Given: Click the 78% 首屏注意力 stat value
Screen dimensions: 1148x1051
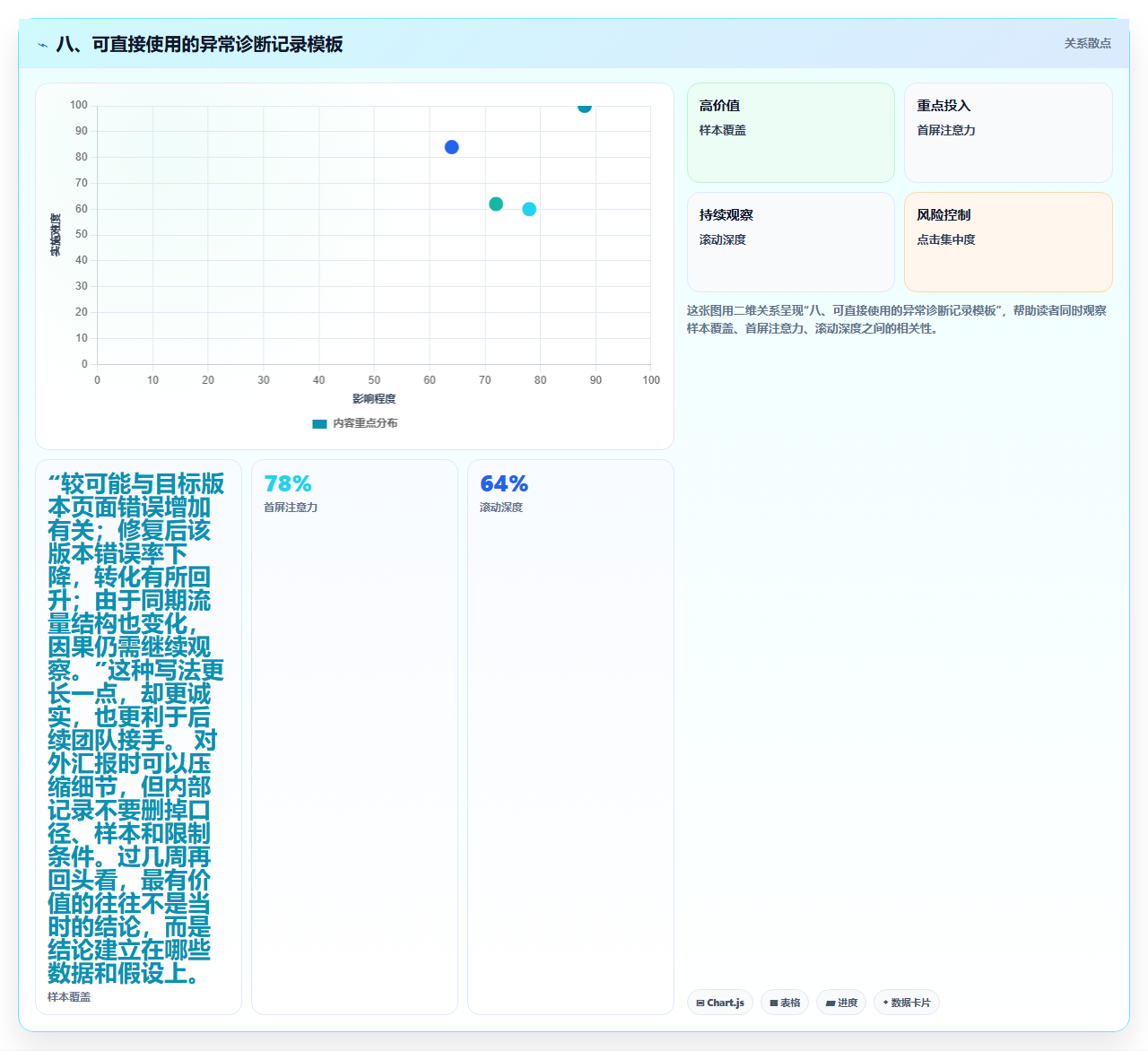Looking at the screenshot, I should [288, 484].
